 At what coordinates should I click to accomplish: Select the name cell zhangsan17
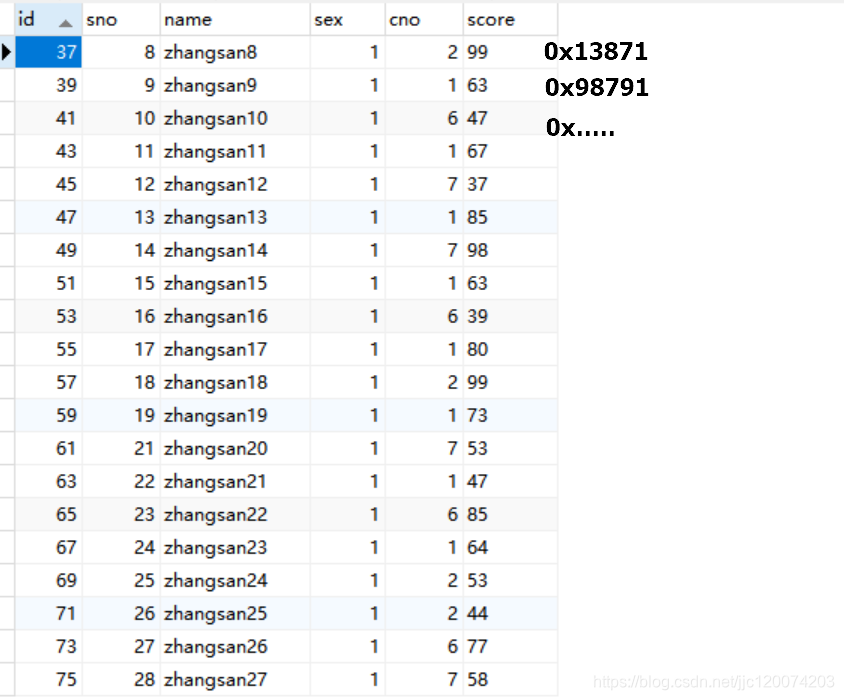pos(235,349)
